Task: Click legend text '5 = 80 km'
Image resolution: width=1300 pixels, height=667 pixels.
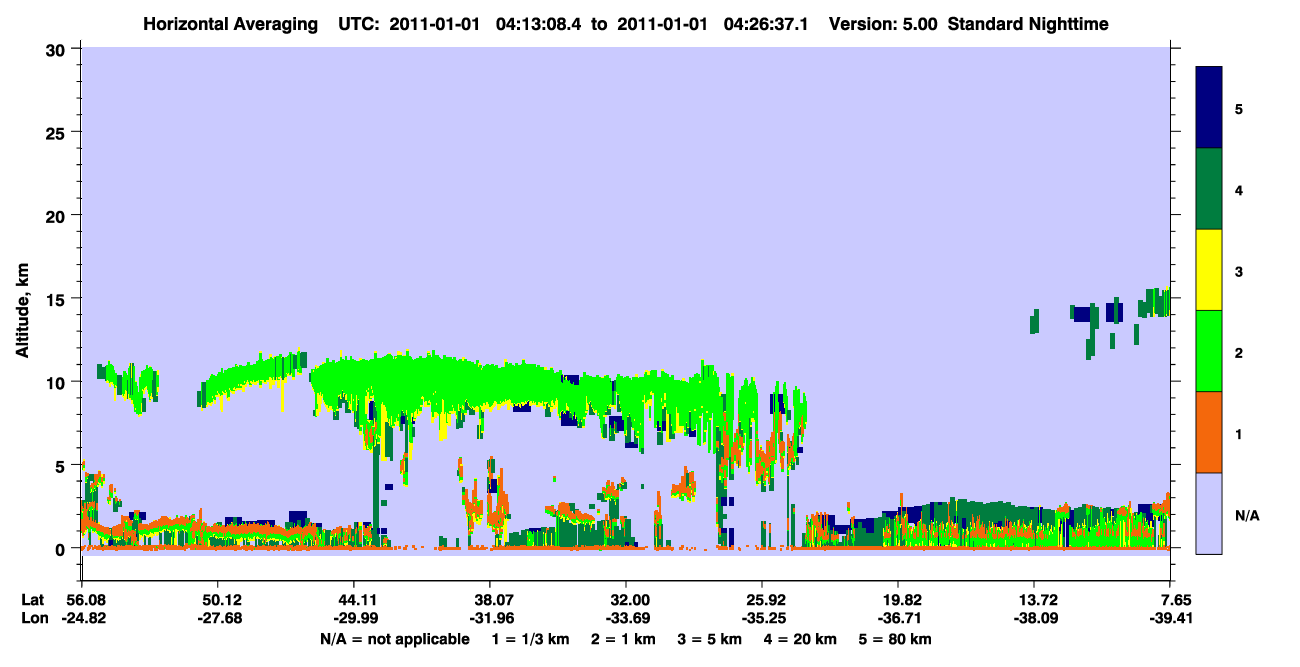Action: point(895,639)
